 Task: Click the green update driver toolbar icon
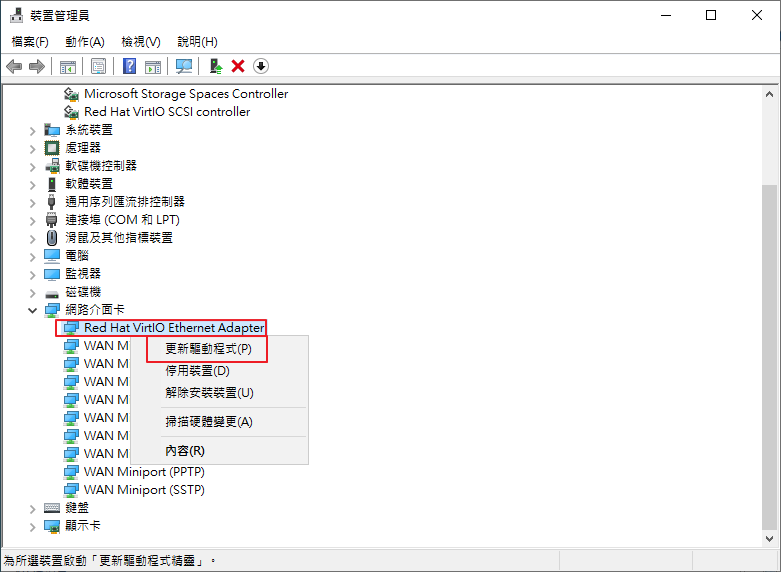pyautogui.click(x=215, y=66)
